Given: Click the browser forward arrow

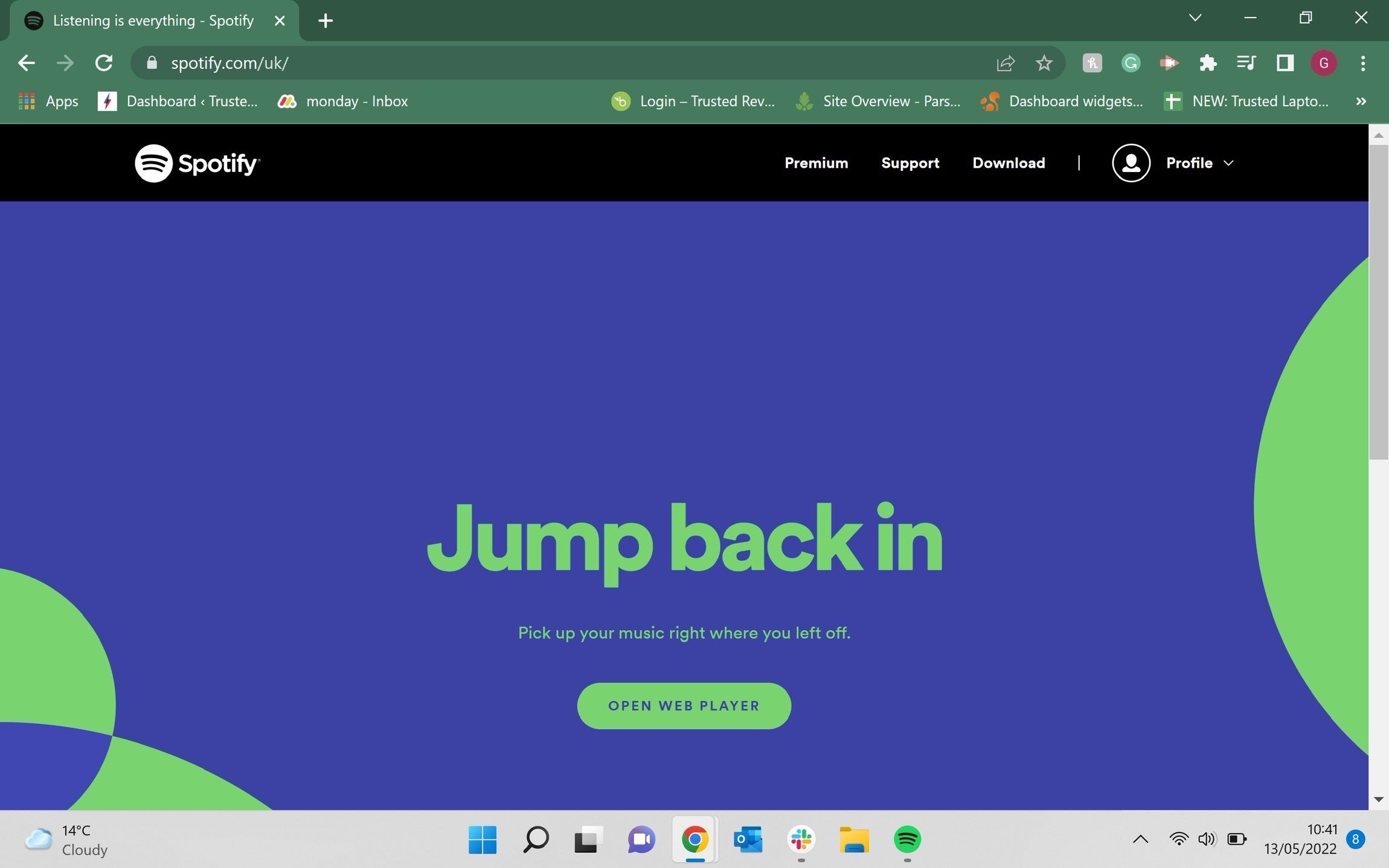Looking at the screenshot, I should click(x=65, y=63).
